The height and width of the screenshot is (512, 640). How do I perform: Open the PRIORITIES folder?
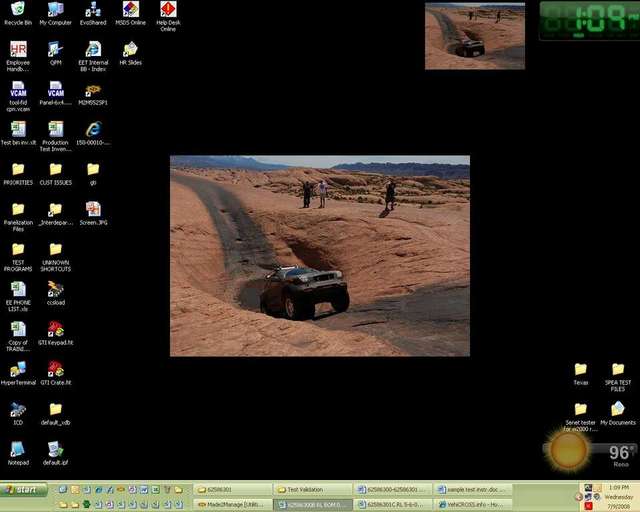[18, 173]
